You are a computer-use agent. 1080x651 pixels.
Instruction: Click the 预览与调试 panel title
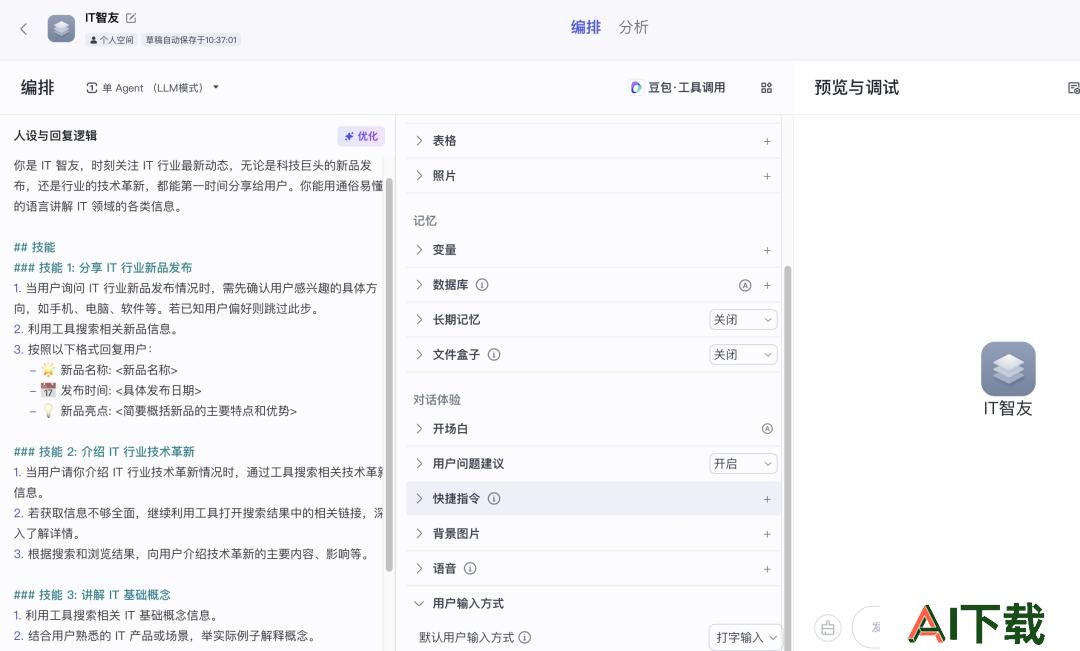pos(856,87)
